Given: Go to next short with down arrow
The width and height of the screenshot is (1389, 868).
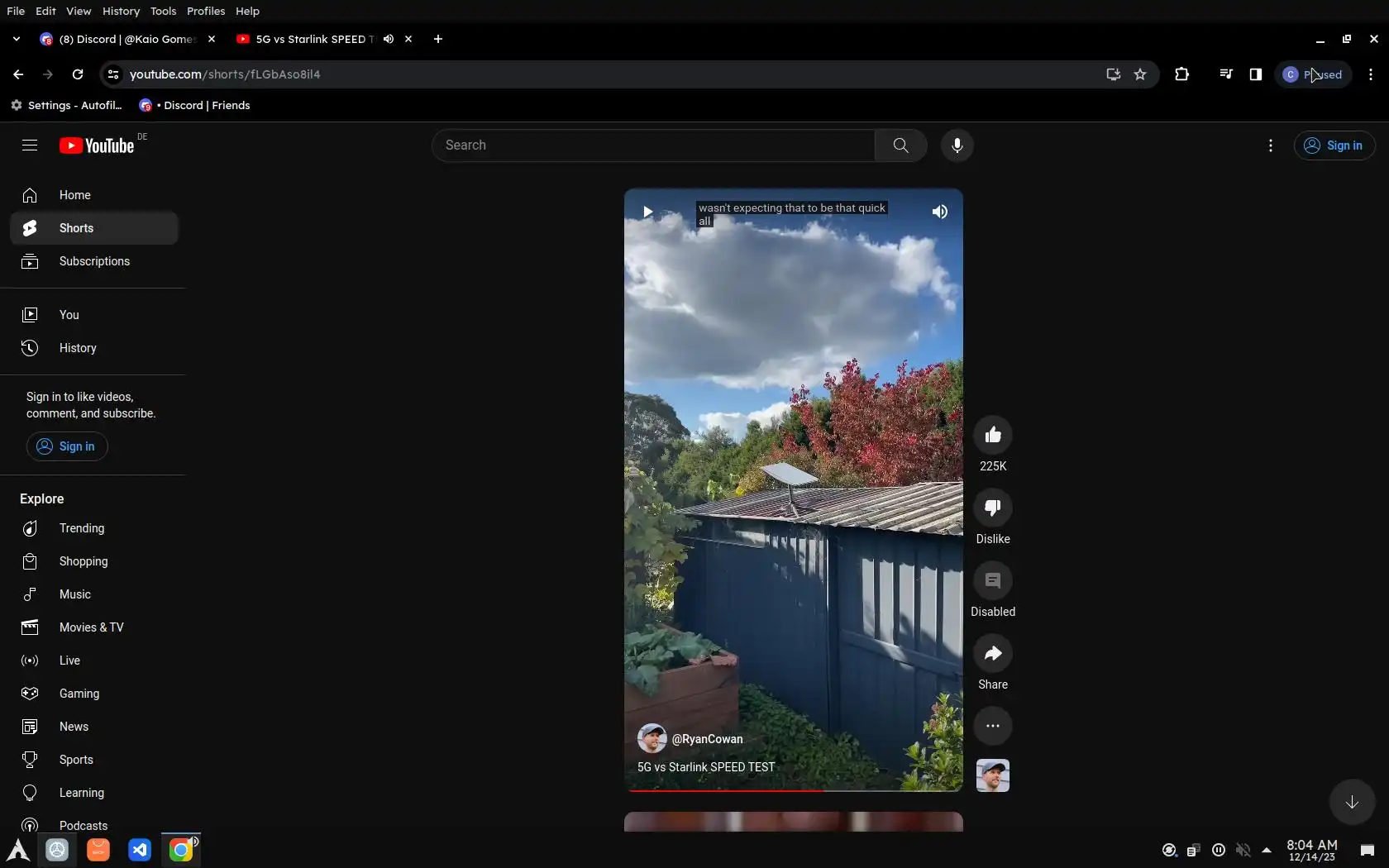Looking at the screenshot, I should 1352,802.
